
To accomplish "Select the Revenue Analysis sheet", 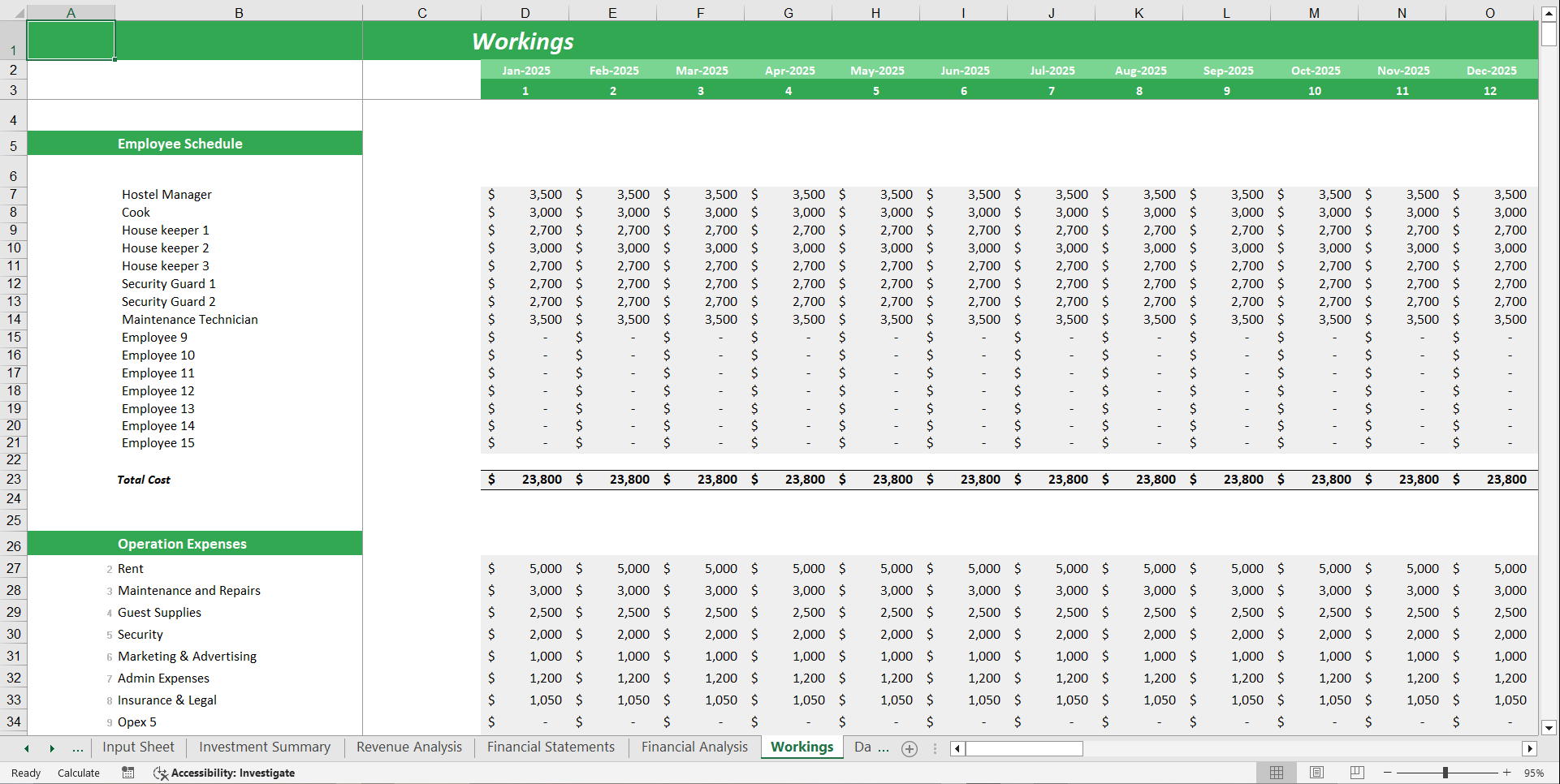I will tap(408, 747).
